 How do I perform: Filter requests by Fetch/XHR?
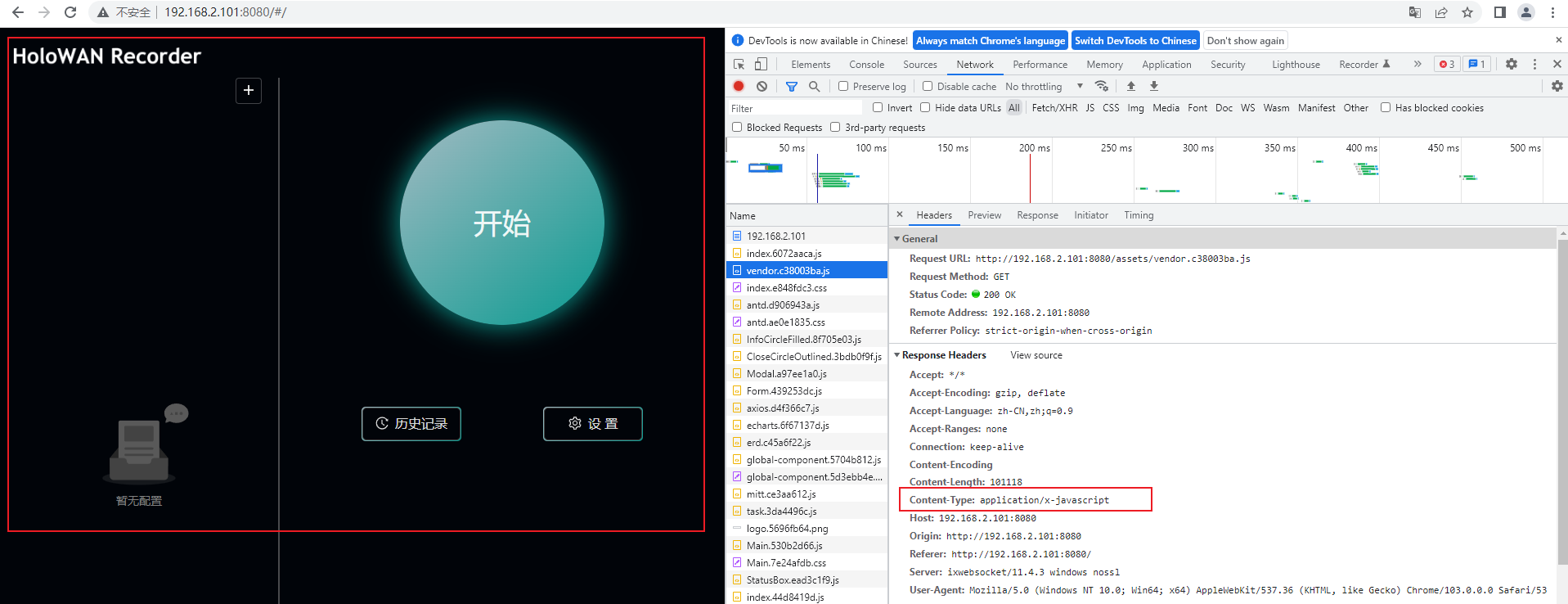click(x=1054, y=107)
